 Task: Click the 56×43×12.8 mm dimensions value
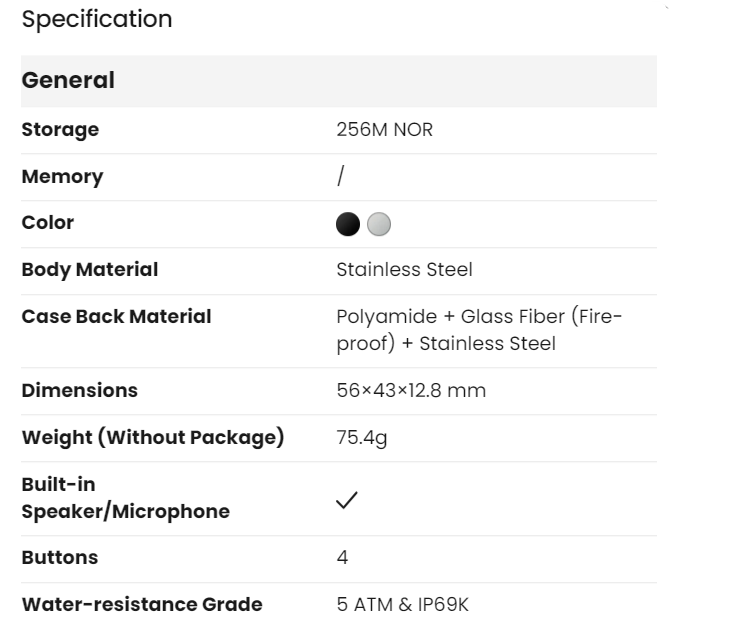(411, 390)
